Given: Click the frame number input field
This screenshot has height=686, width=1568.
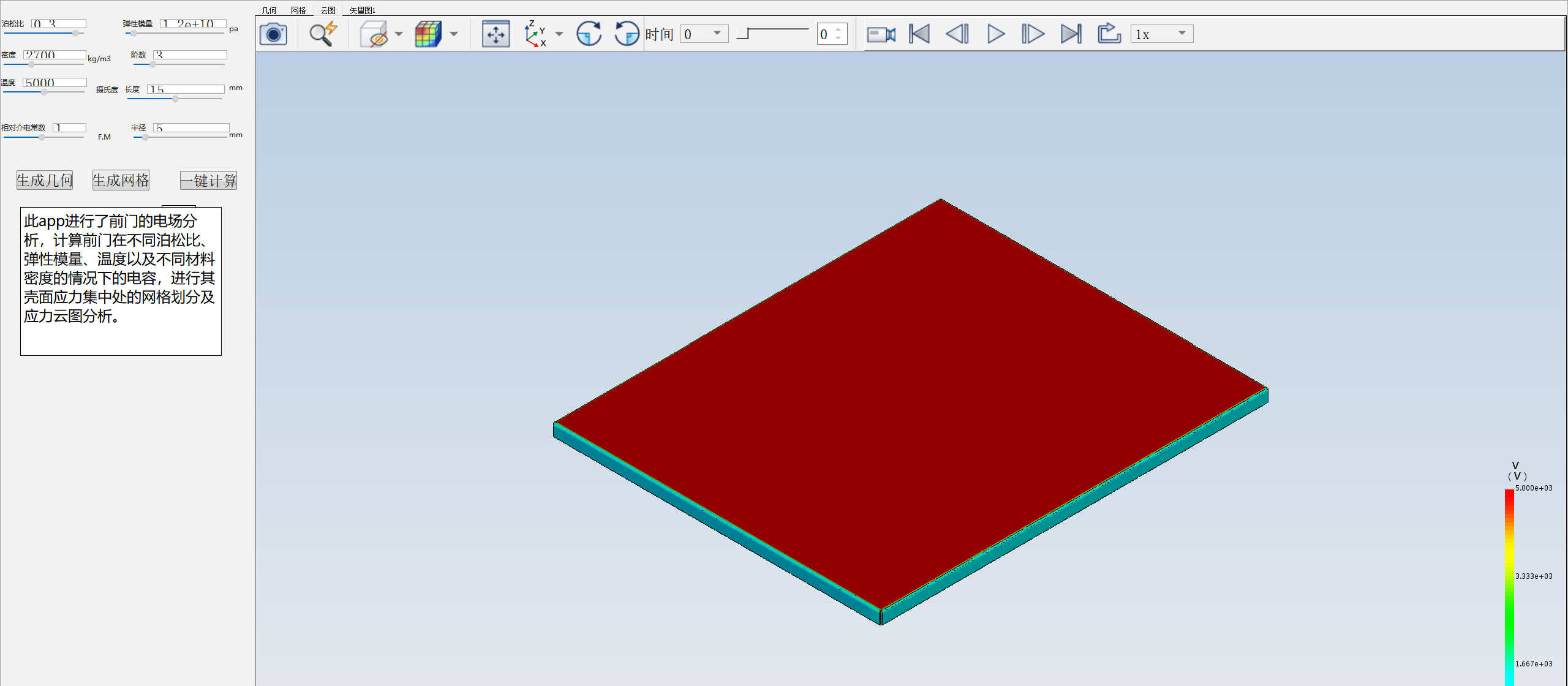Looking at the screenshot, I should (826, 34).
